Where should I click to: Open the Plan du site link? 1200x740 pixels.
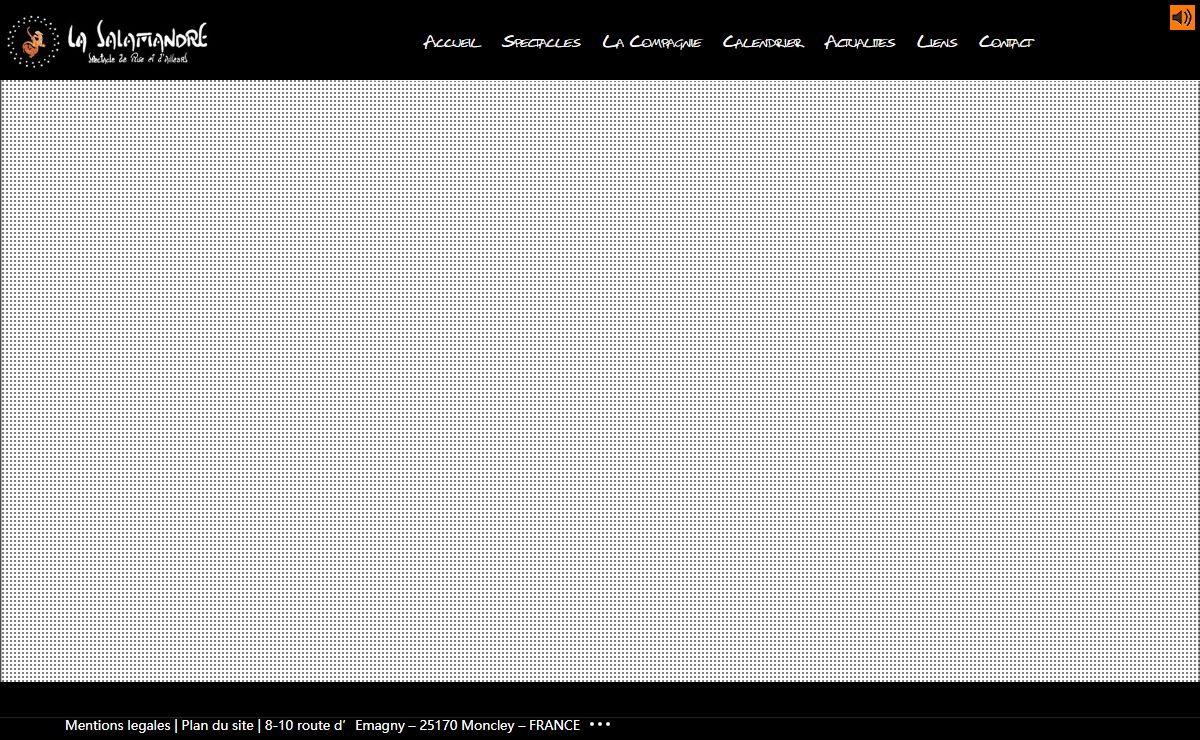[218, 725]
